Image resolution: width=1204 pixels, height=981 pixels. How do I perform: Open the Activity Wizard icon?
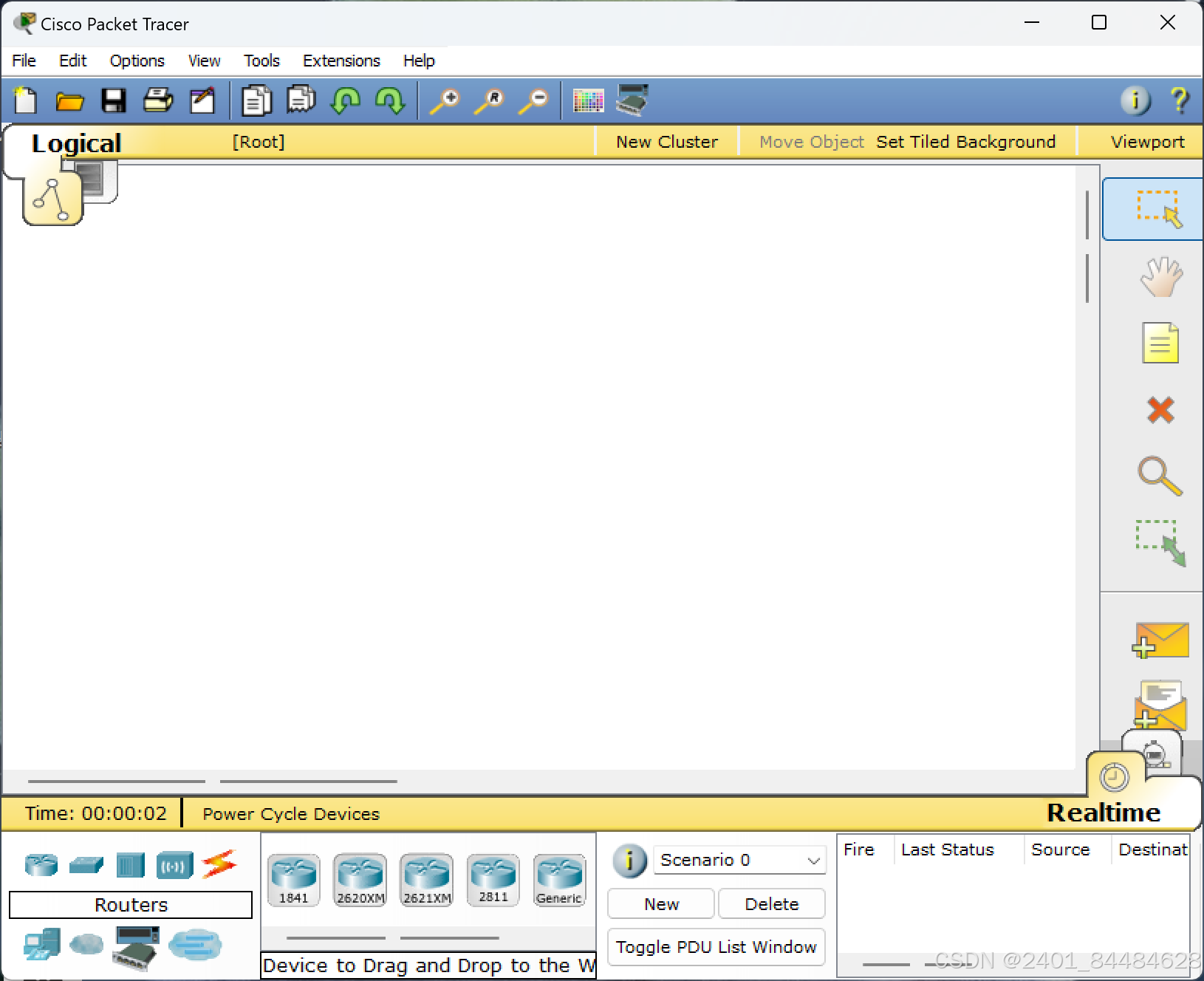pyautogui.click(x=202, y=100)
